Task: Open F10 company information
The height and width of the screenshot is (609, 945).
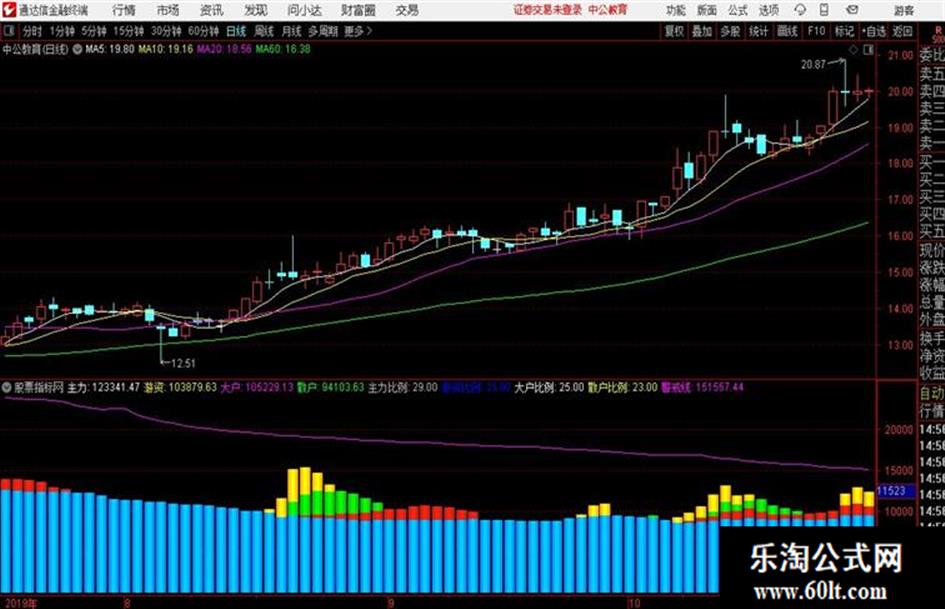Action: [x=817, y=31]
